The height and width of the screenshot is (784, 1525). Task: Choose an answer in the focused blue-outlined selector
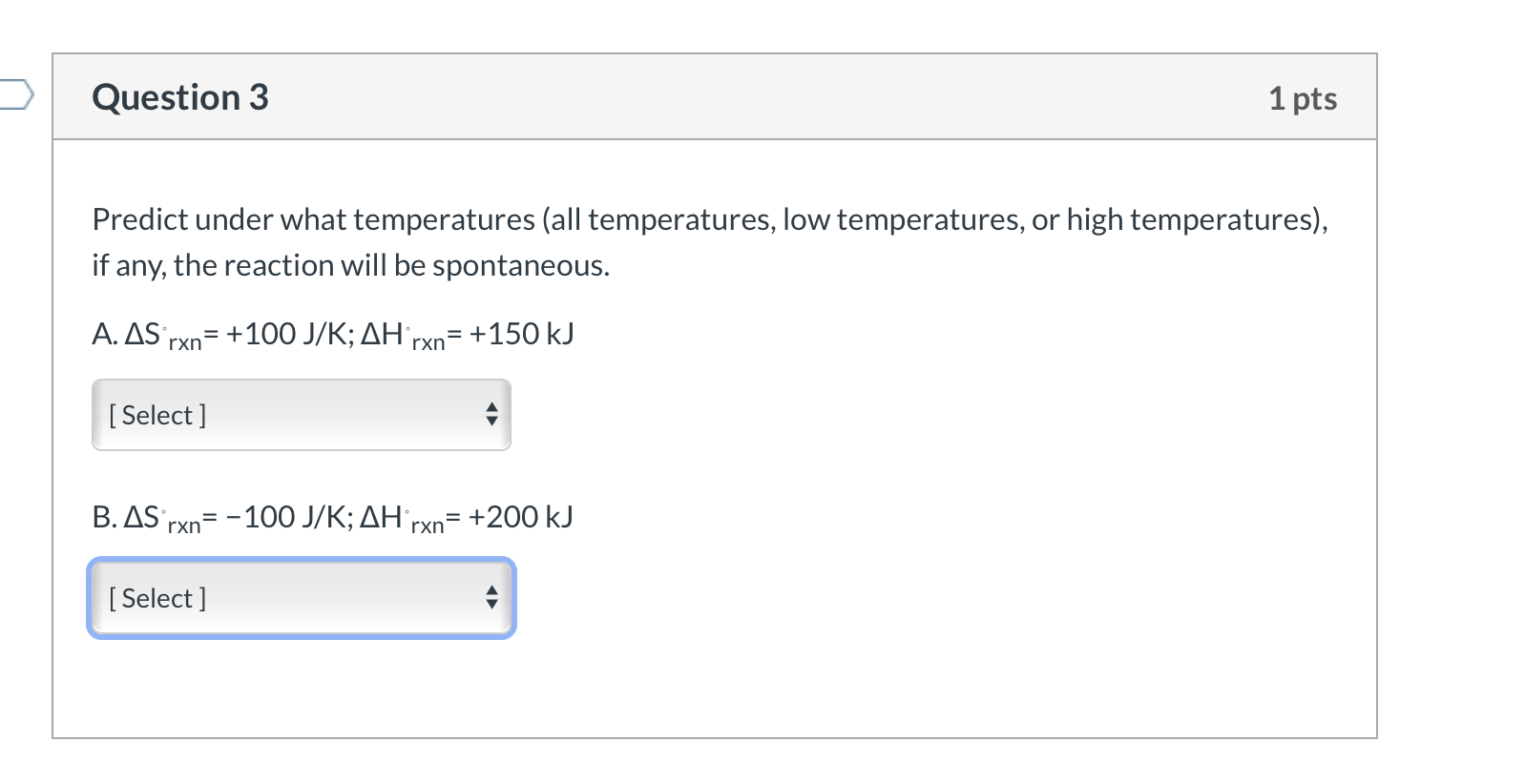tap(301, 598)
